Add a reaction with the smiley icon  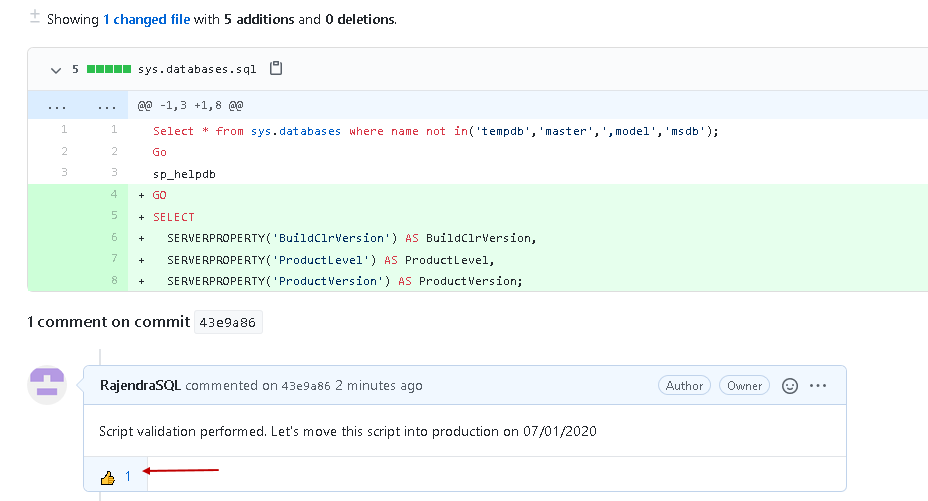pos(790,385)
